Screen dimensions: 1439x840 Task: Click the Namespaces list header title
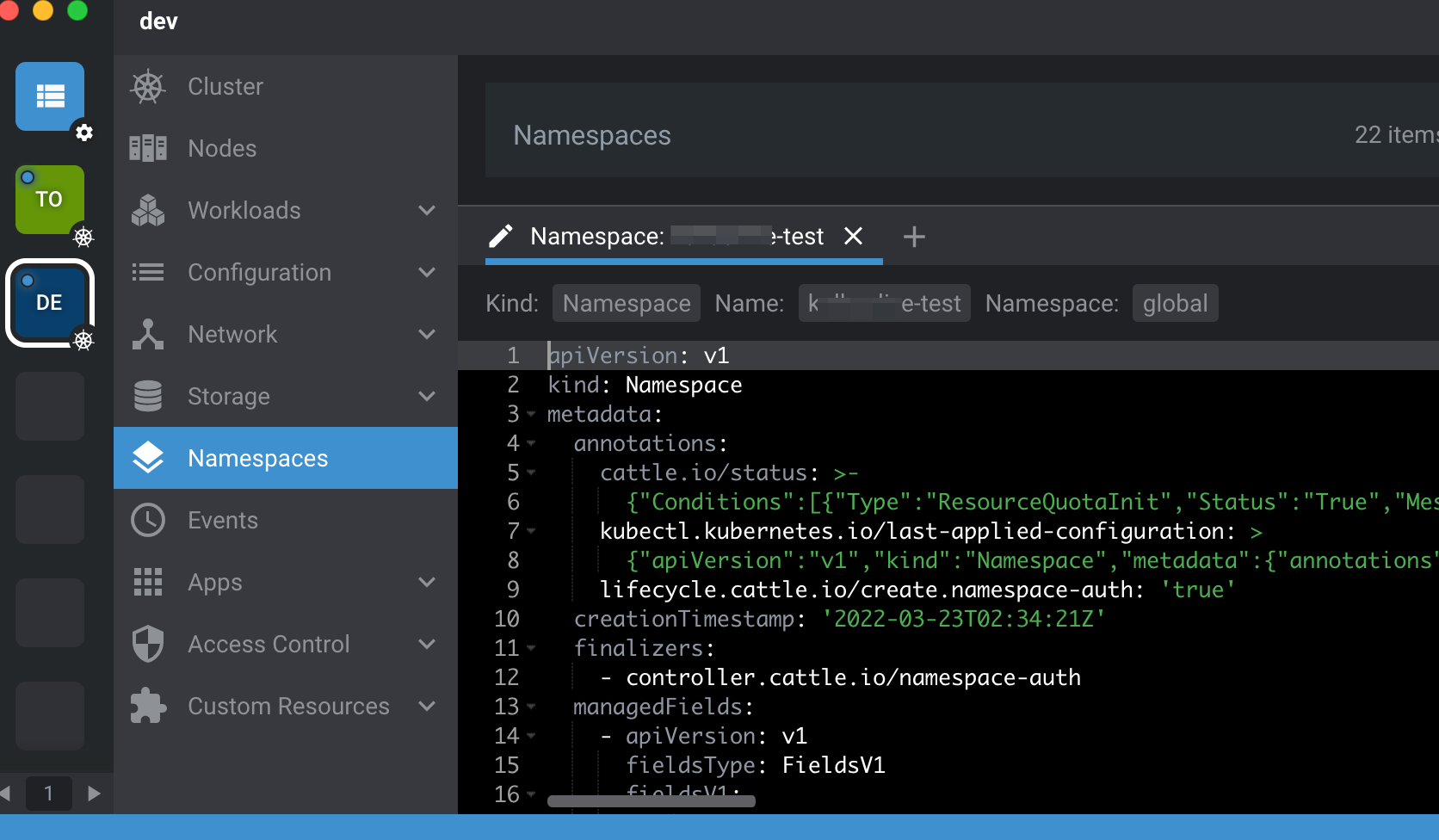click(x=592, y=135)
